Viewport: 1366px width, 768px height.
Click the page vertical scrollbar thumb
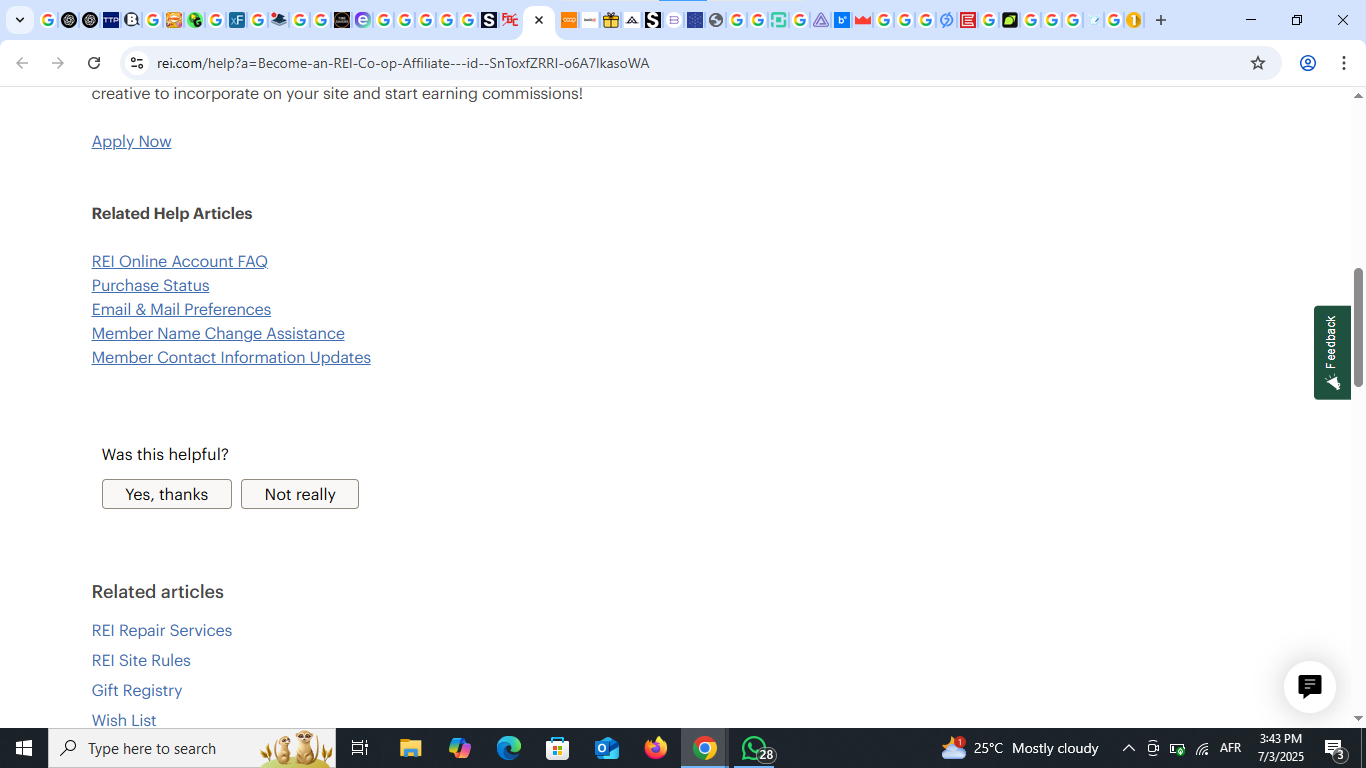[1358, 327]
